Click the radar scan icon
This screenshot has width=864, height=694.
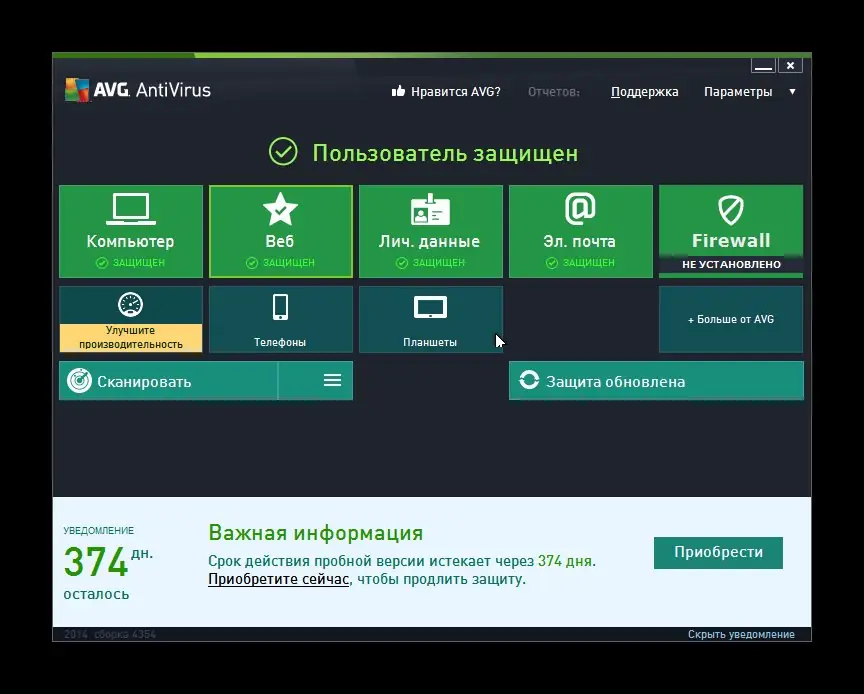(x=79, y=381)
